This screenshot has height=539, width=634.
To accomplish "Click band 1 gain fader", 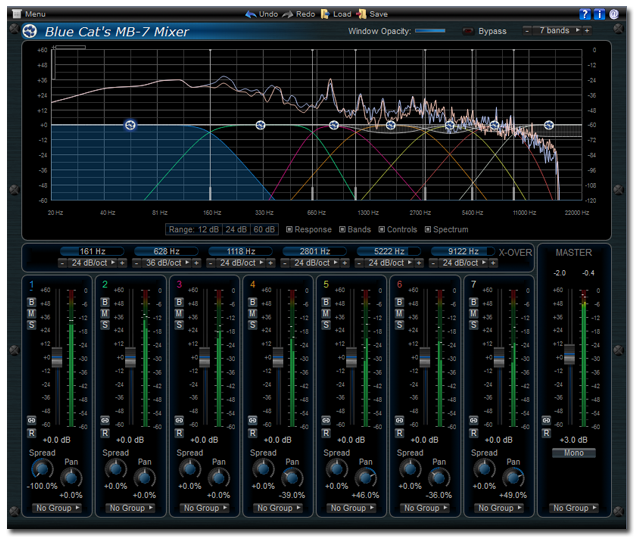I will (x=57, y=357).
